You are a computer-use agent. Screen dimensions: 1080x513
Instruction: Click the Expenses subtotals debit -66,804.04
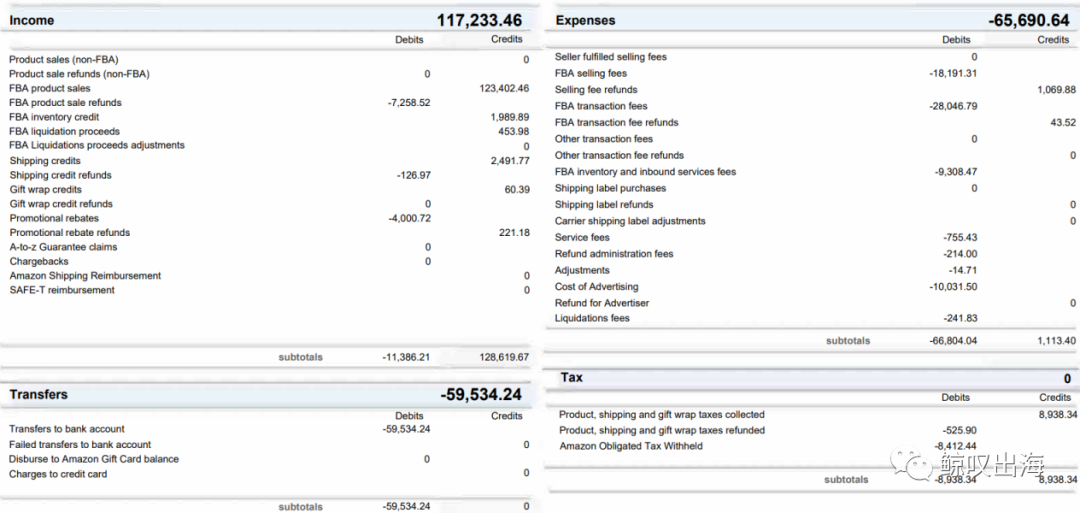(953, 341)
